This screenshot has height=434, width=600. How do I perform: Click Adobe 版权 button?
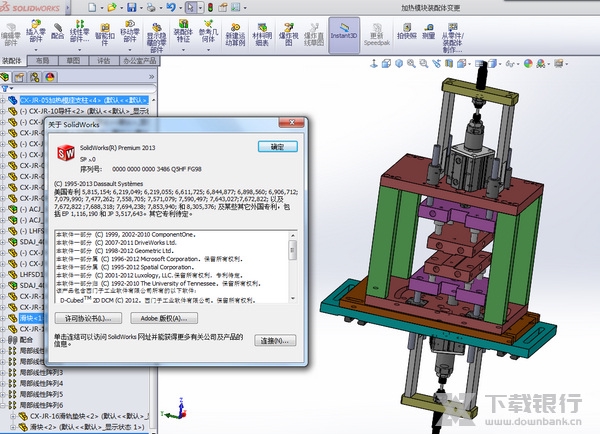(164, 318)
